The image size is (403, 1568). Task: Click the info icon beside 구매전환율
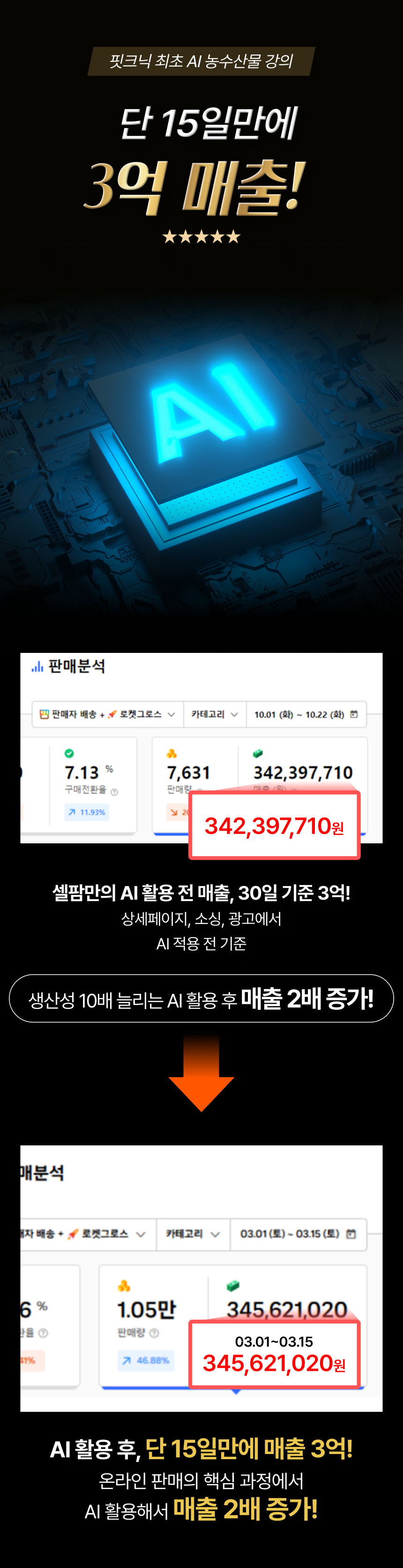(x=114, y=792)
